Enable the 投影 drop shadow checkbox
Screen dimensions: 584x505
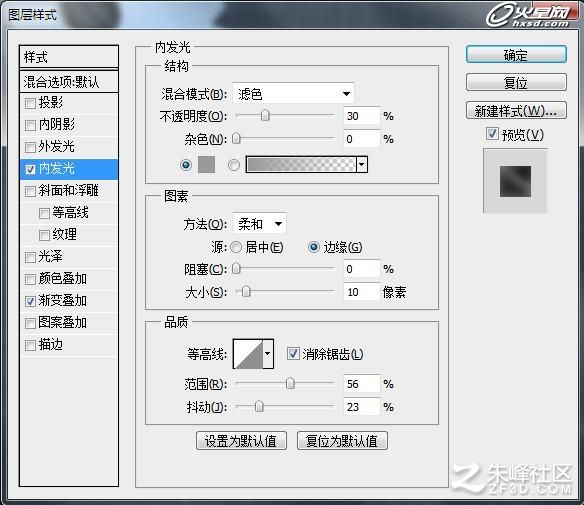click(x=30, y=103)
